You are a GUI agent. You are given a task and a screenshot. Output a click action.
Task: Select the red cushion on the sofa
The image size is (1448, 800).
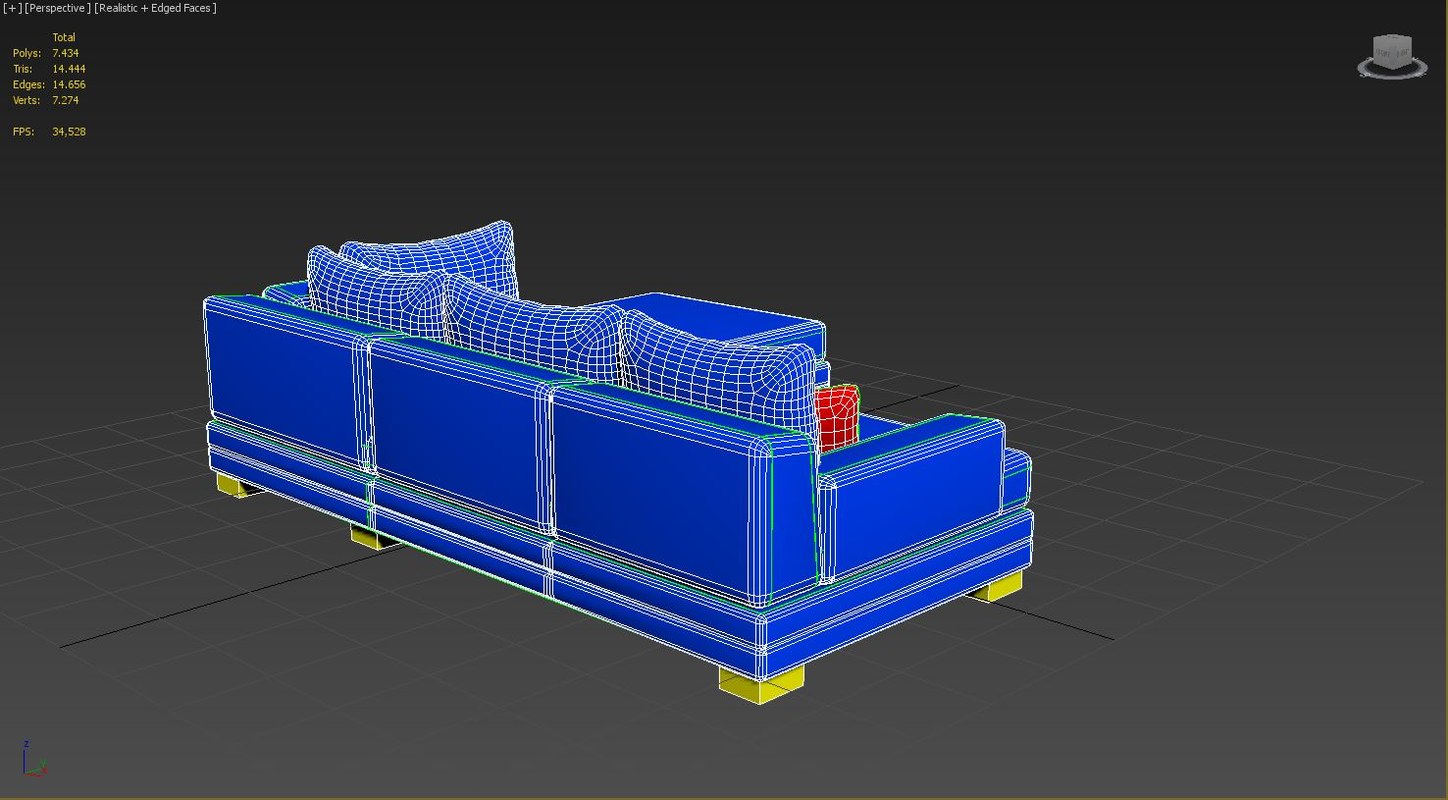point(836,416)
